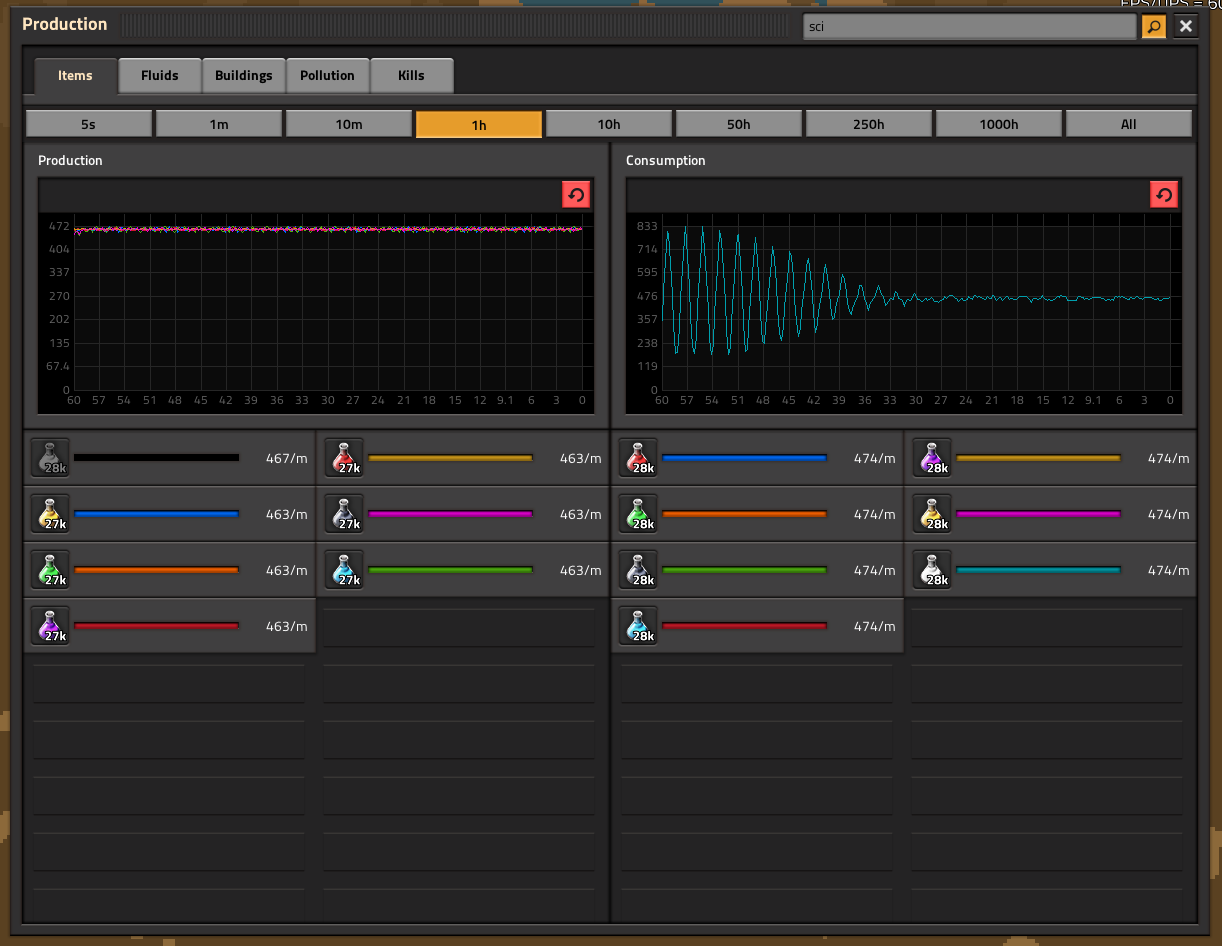This screenshot has height=946, width=1222.
Task: Click magenta bar of military science in Production
Action: click(x=451, y=514)
